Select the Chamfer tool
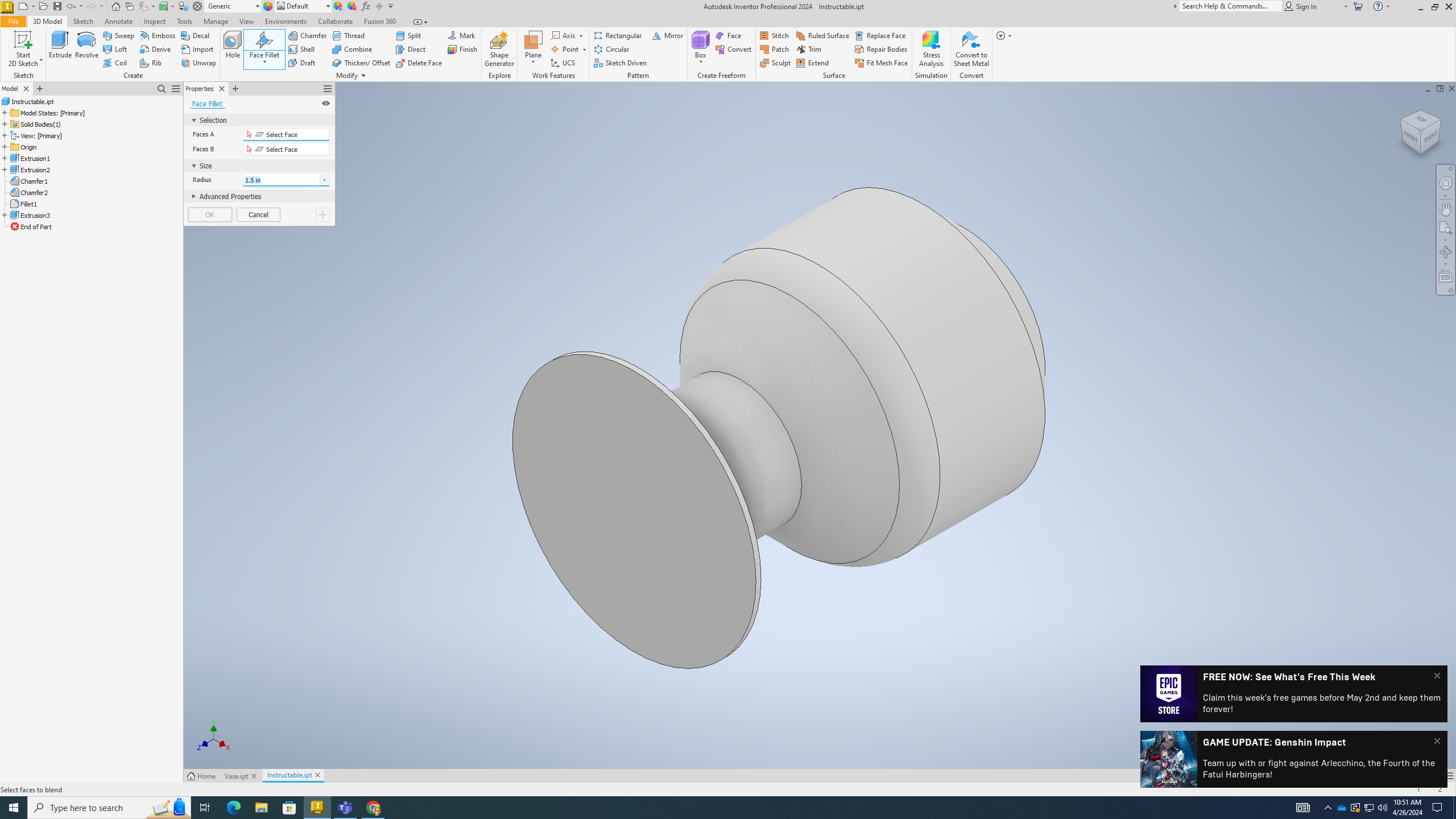 [x=308, y=35]
